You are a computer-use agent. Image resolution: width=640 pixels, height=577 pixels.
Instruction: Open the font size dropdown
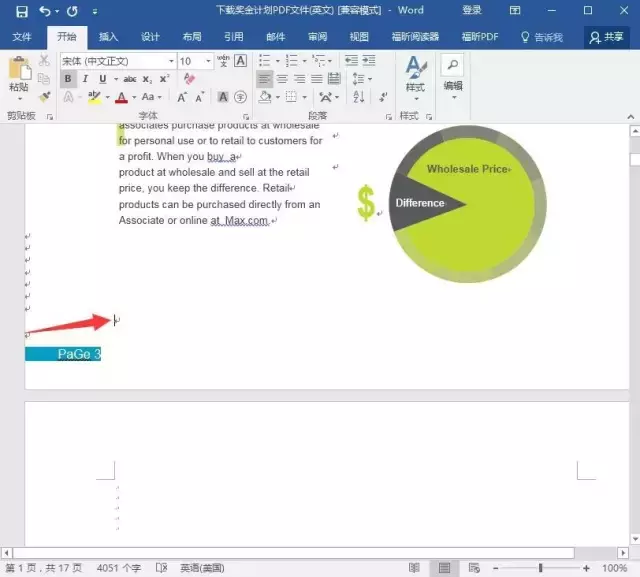click(x=208, y=61)
